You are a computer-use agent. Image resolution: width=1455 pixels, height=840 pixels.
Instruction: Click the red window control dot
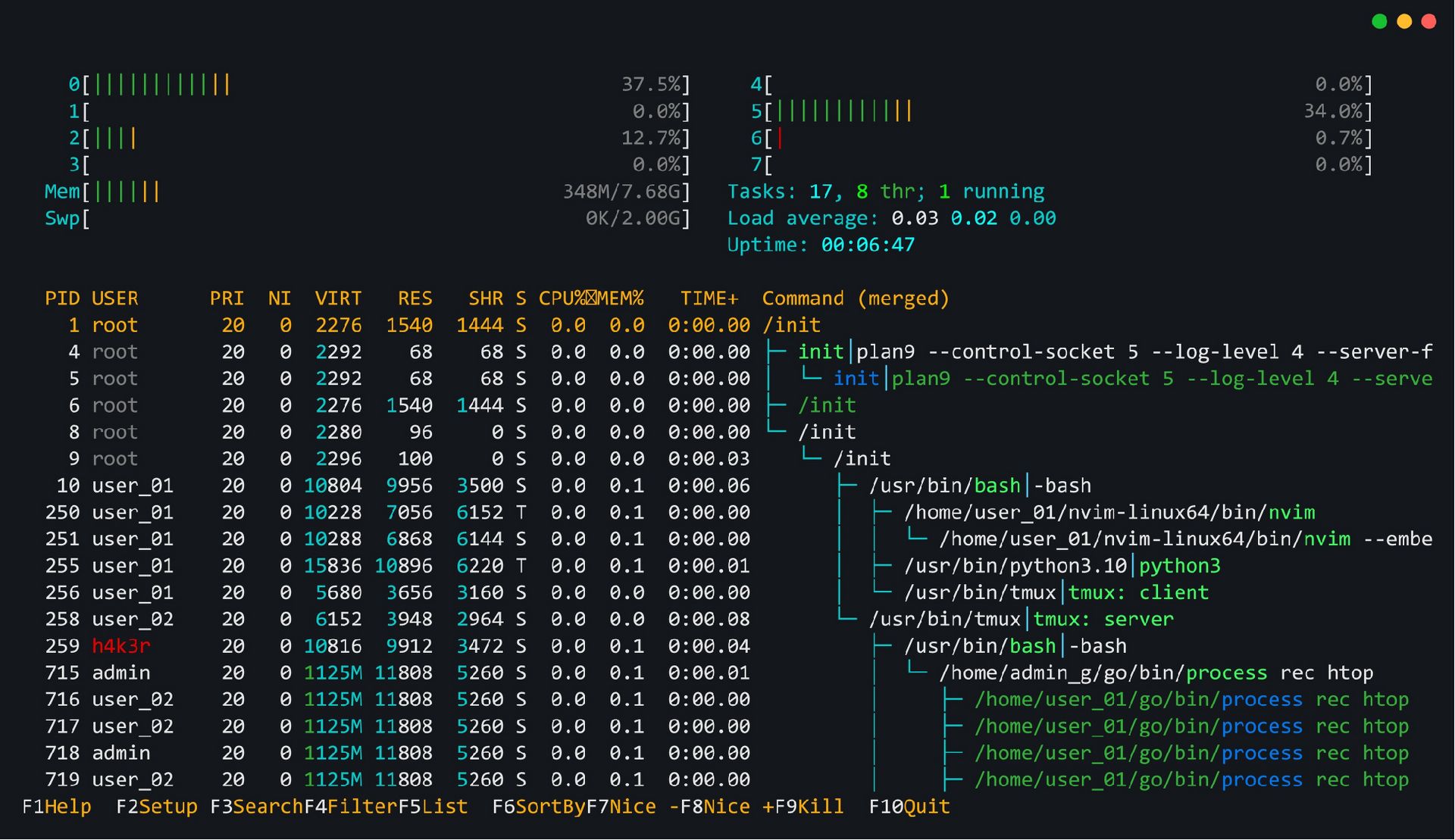click(1428, 21)
